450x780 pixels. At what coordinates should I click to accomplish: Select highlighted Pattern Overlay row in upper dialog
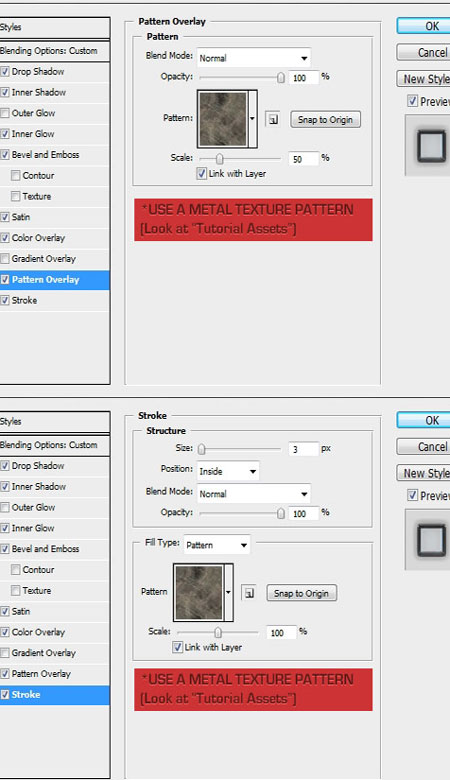54,280
